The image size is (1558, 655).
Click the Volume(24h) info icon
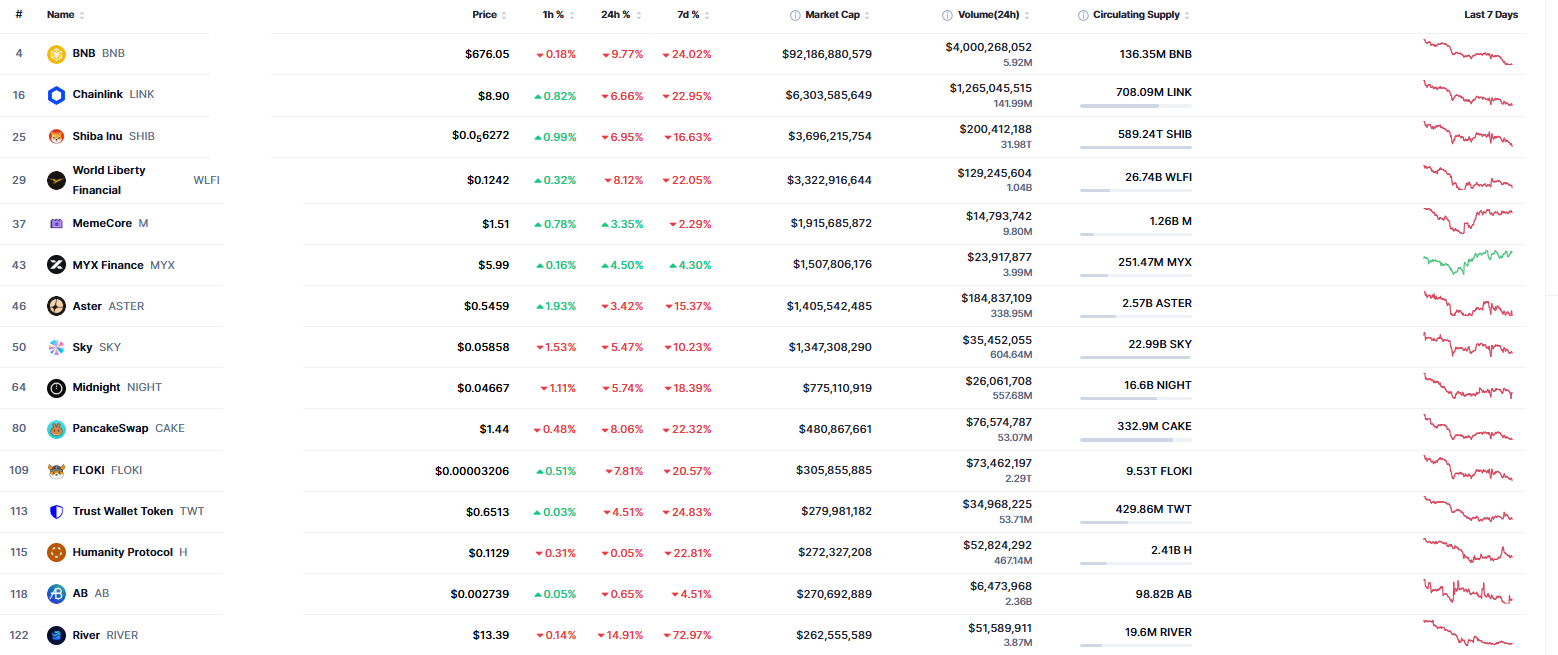947,15
